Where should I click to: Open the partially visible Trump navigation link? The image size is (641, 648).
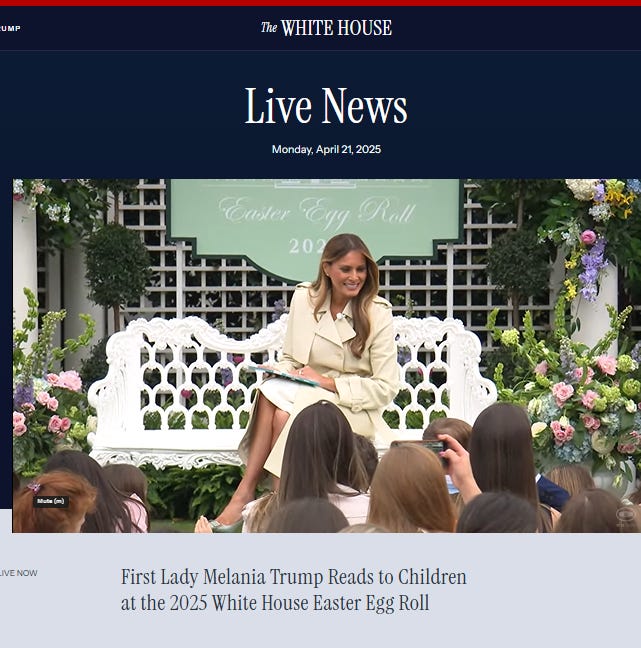10,28
